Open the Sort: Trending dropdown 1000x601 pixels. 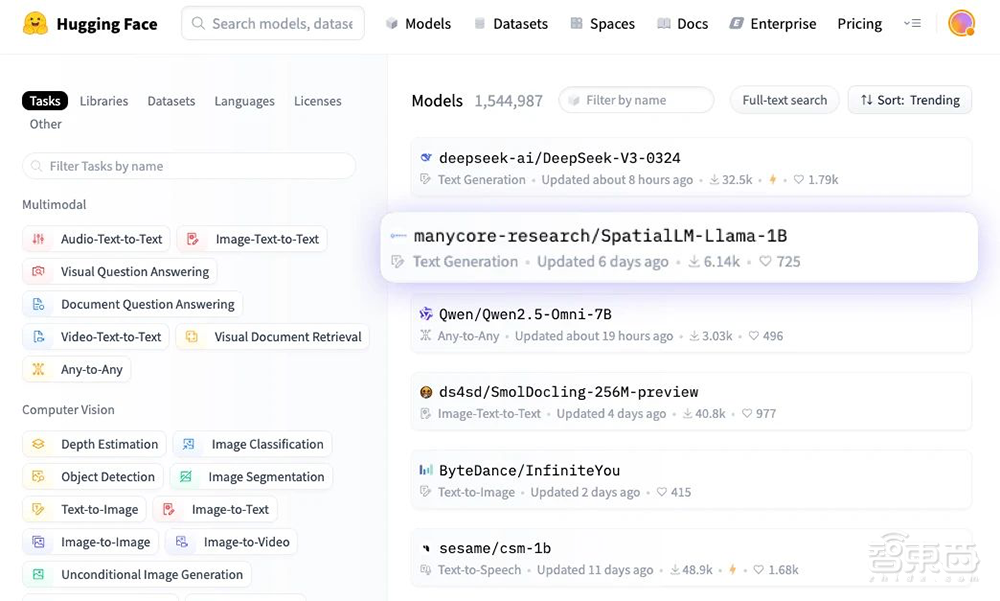pos(910,100)
